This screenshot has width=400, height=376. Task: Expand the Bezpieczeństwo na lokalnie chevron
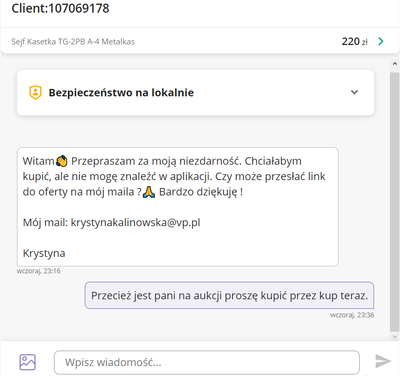[x=354, y=92]
